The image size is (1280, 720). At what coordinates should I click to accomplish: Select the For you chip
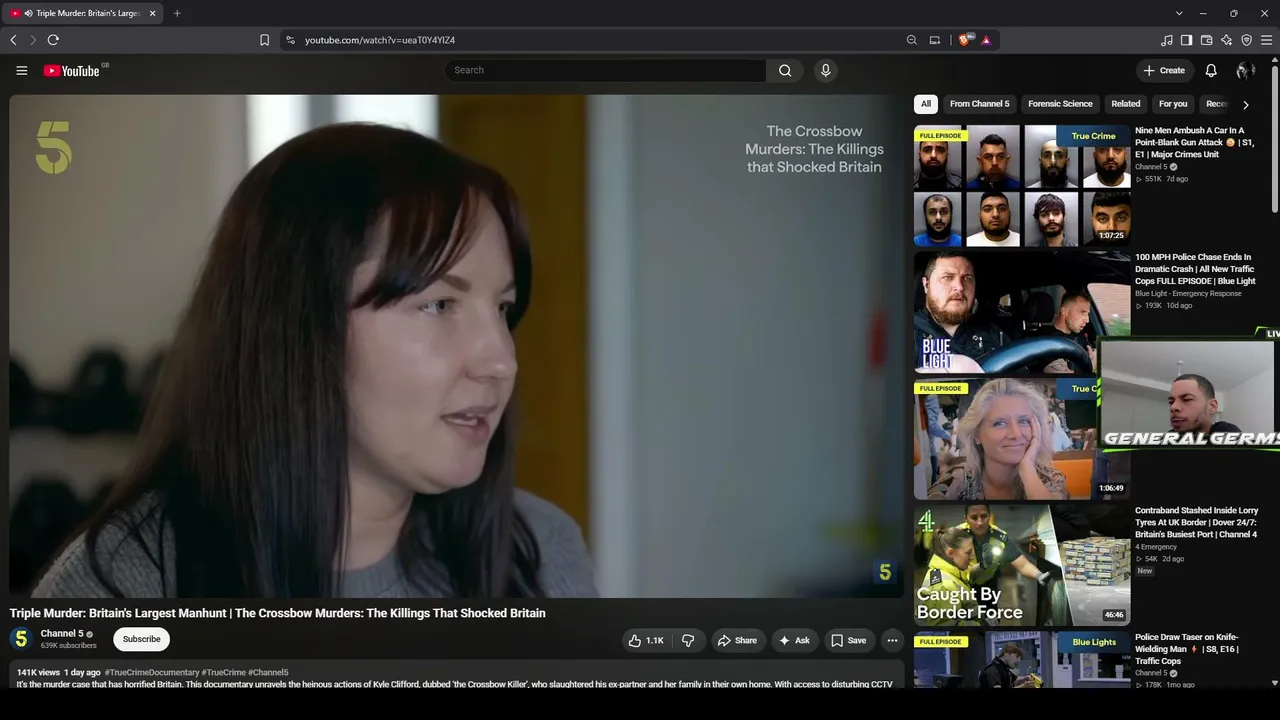[1173, 104]
